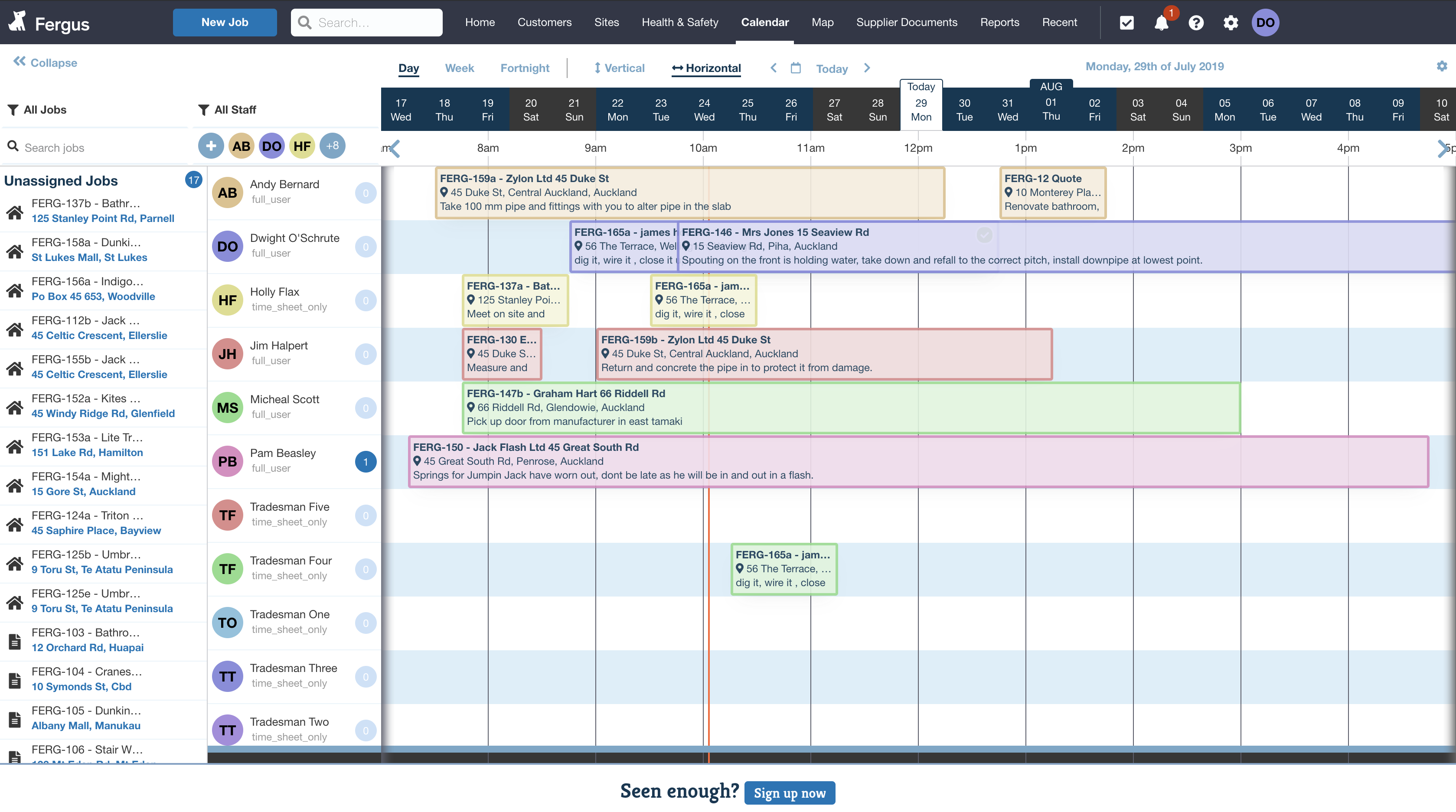The image size is (1456, 812).
Task: Click the purple DO staff color avatar filter
Action: pos(271,147)
